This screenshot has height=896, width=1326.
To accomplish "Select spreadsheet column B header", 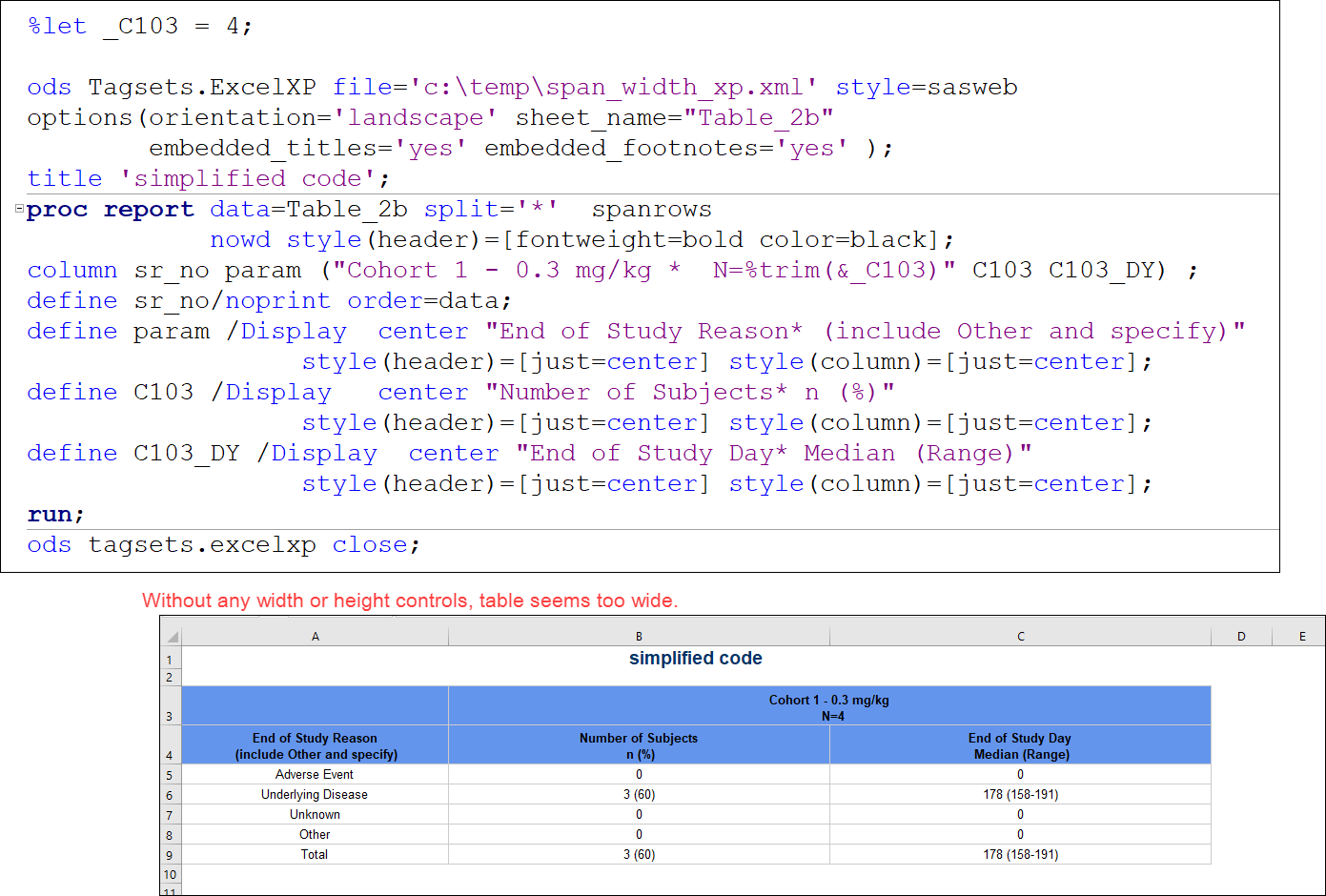I will tap(639, 635).
